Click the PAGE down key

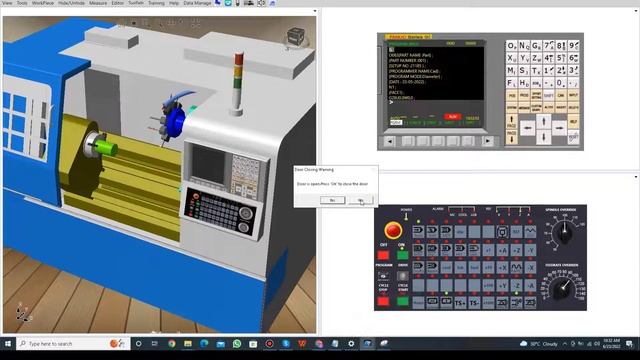click(x=511, y=138)
